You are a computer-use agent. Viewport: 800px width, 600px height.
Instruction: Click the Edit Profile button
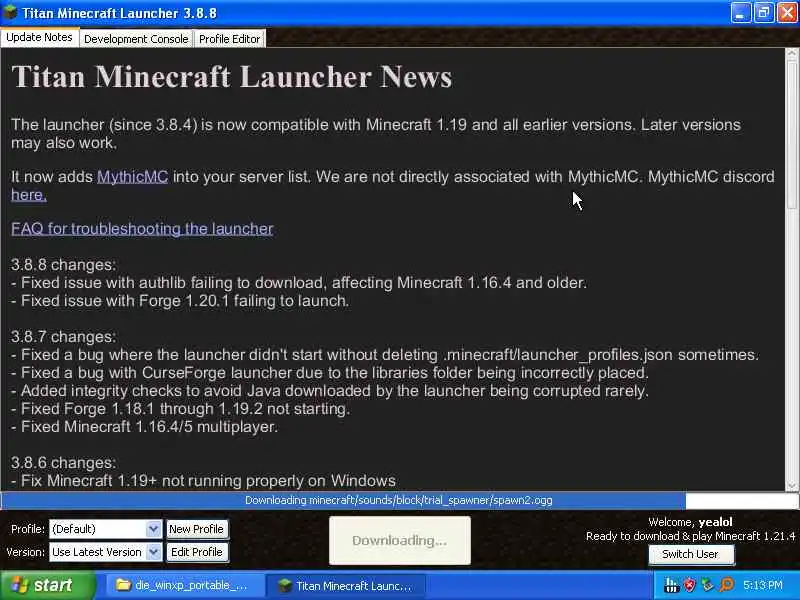tap(196, 552)
